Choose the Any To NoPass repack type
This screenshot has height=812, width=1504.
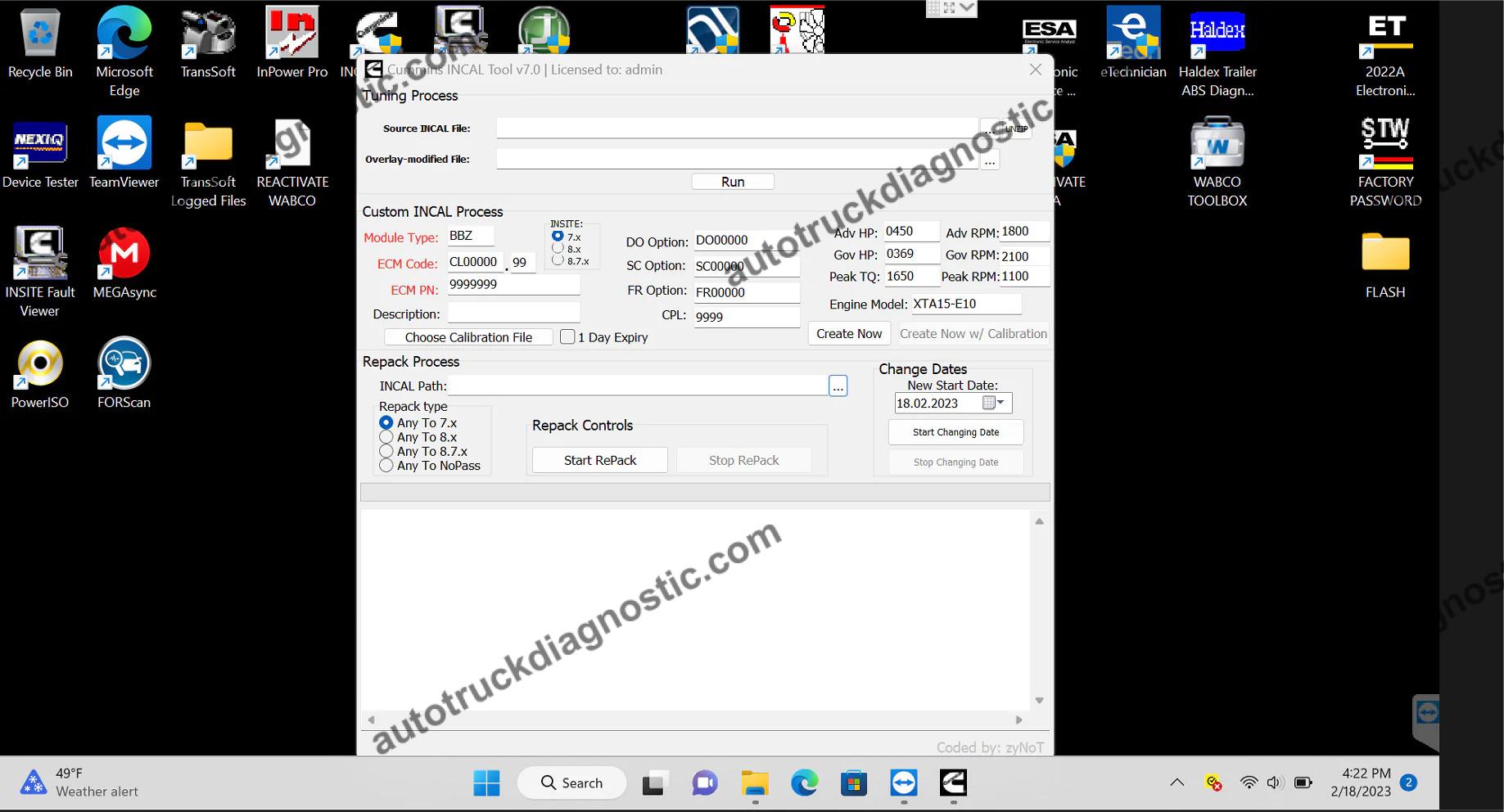[386, 466]
